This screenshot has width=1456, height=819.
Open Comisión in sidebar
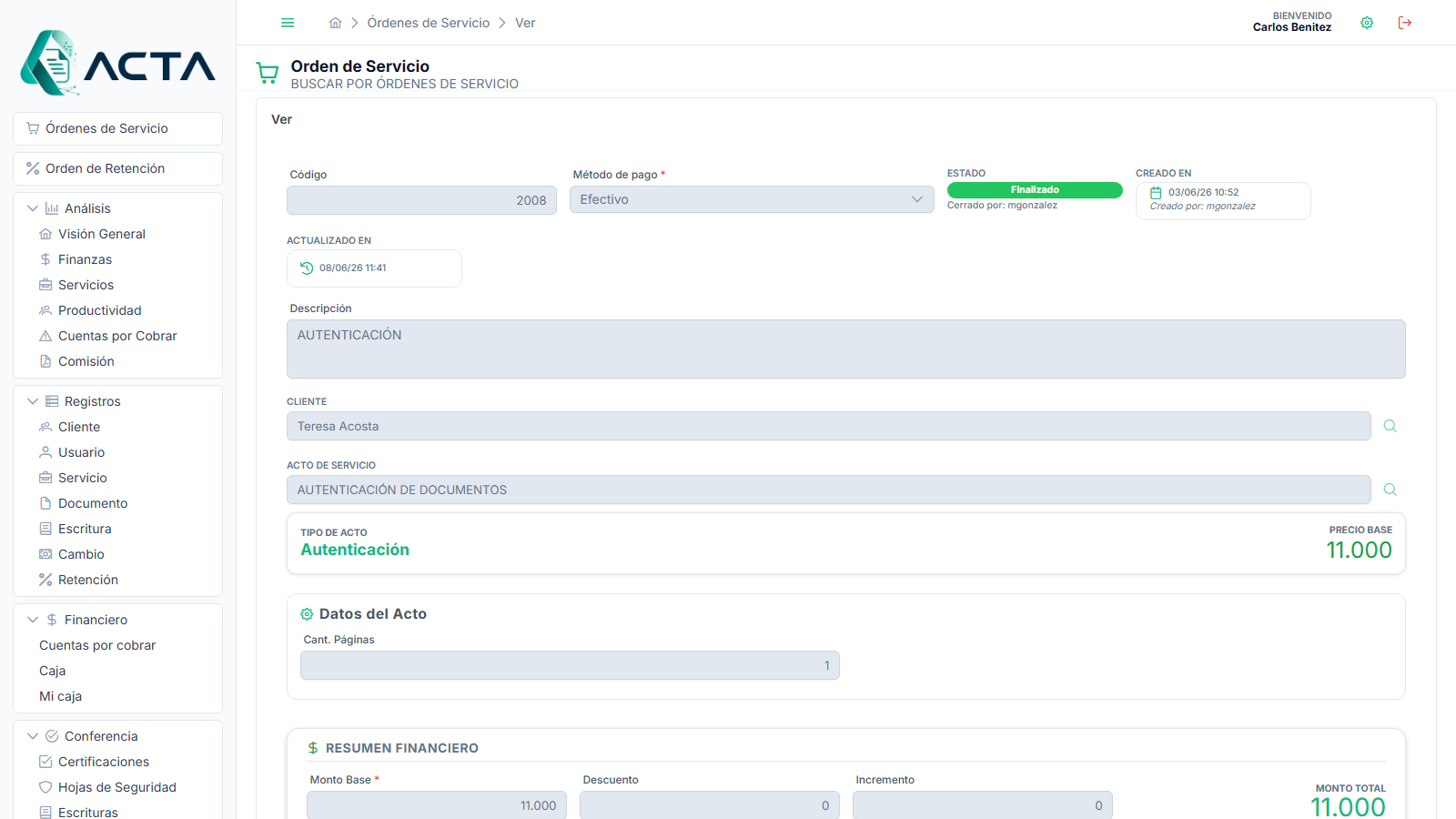click(x=86, y=361)
